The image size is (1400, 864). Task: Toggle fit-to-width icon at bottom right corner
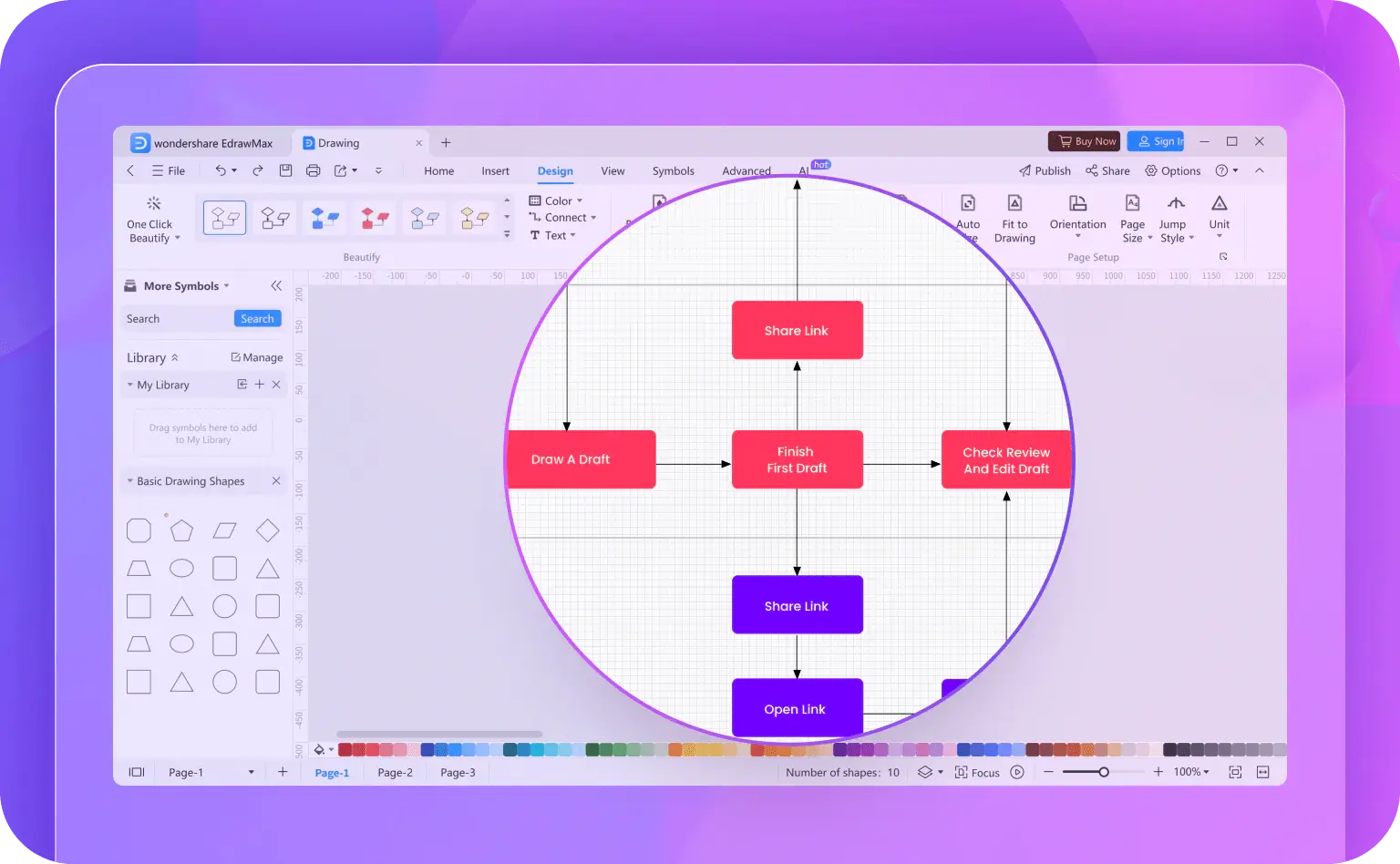1263,772
